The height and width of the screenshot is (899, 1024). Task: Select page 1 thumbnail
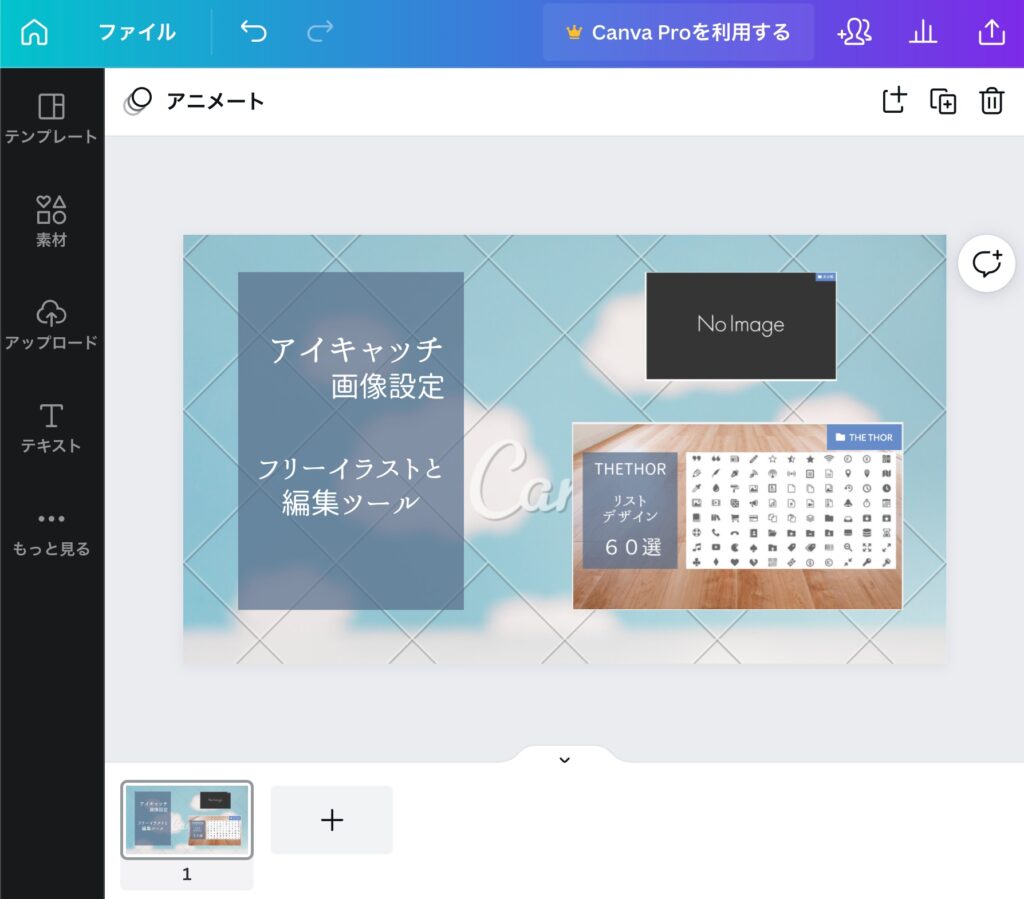coord(187,819)
